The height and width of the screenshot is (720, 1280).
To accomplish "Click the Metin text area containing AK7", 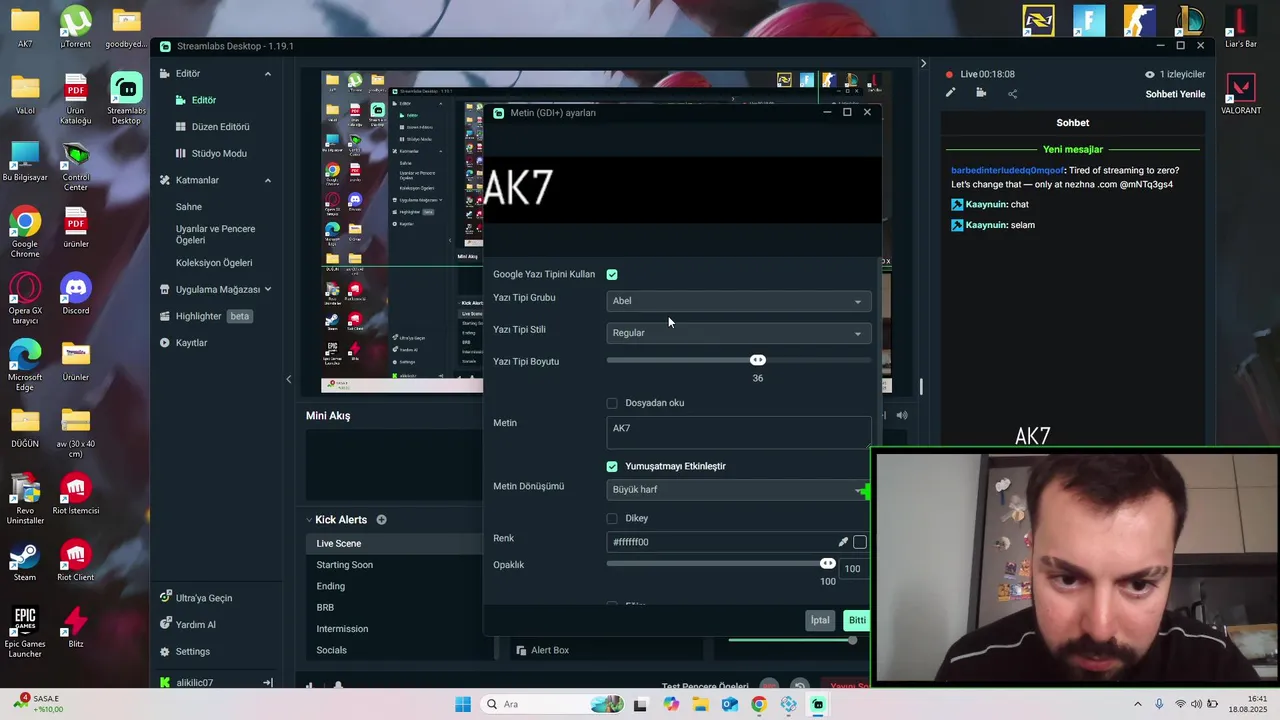I will pyautogui.click(x=738, y=432).
